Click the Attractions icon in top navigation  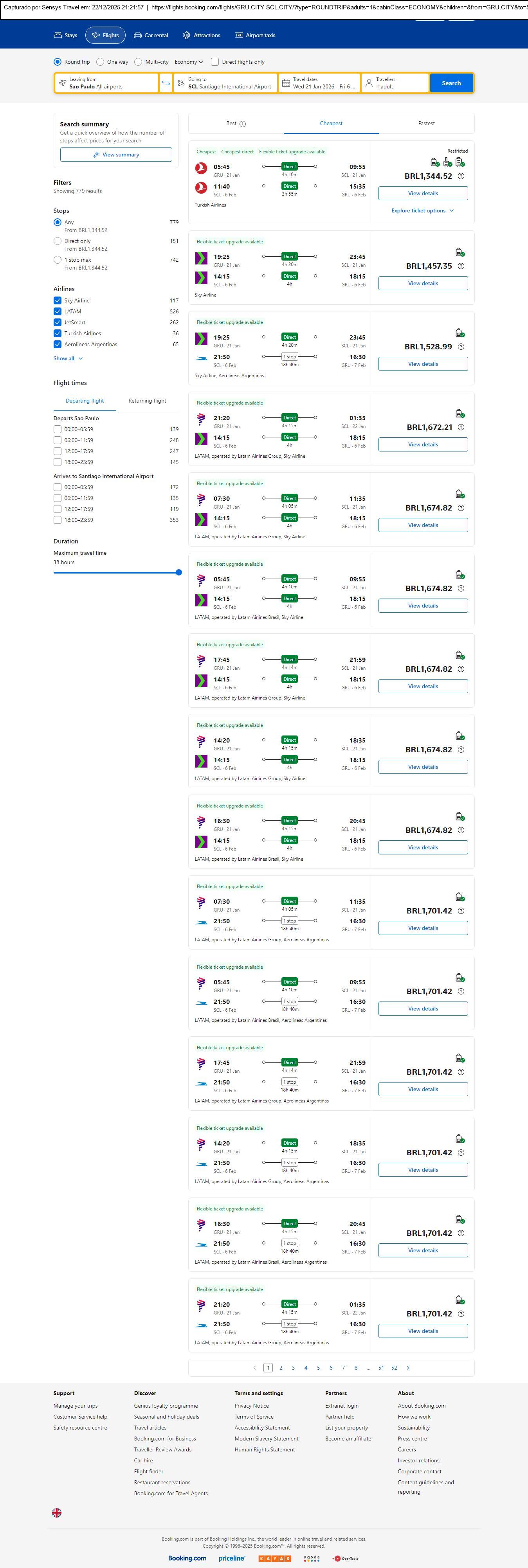pos(186,35)
